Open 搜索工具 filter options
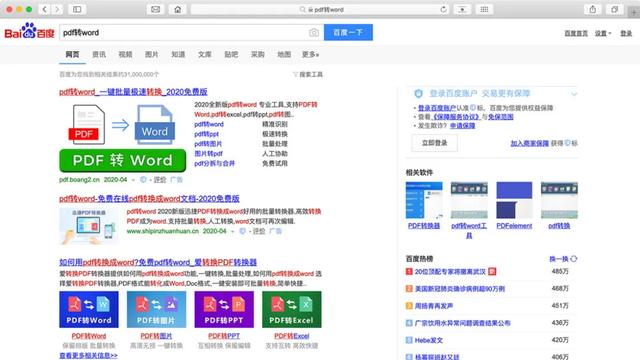This screenshot has height=360, width=640. coord(308,74)
